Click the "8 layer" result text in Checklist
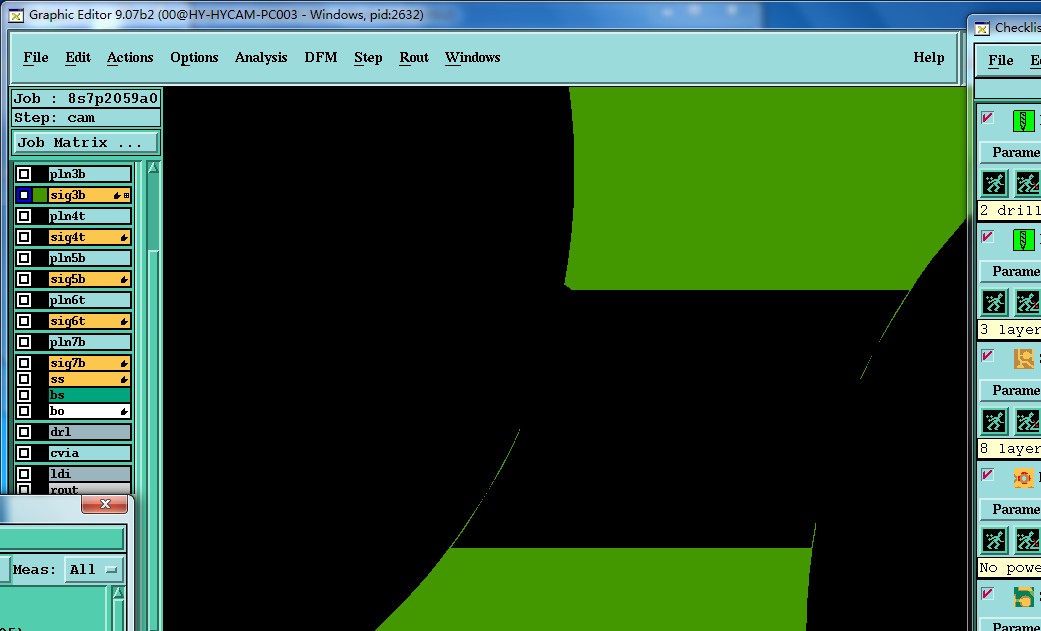 pyautogui.click(x=1010, y=448)
